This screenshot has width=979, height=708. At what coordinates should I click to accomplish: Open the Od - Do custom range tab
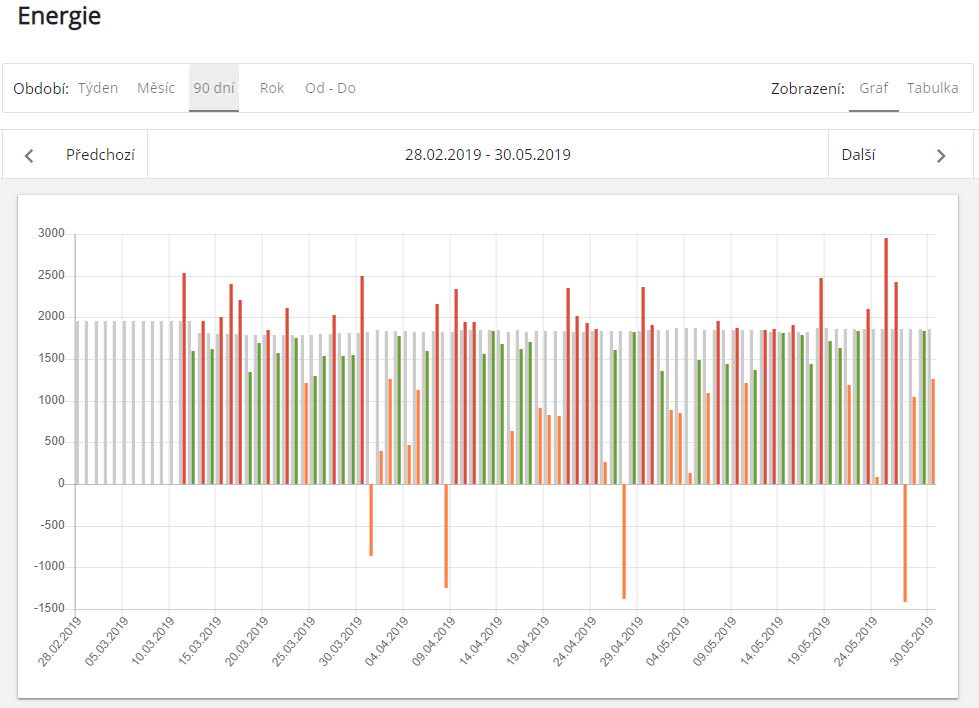tap(330, 88)
